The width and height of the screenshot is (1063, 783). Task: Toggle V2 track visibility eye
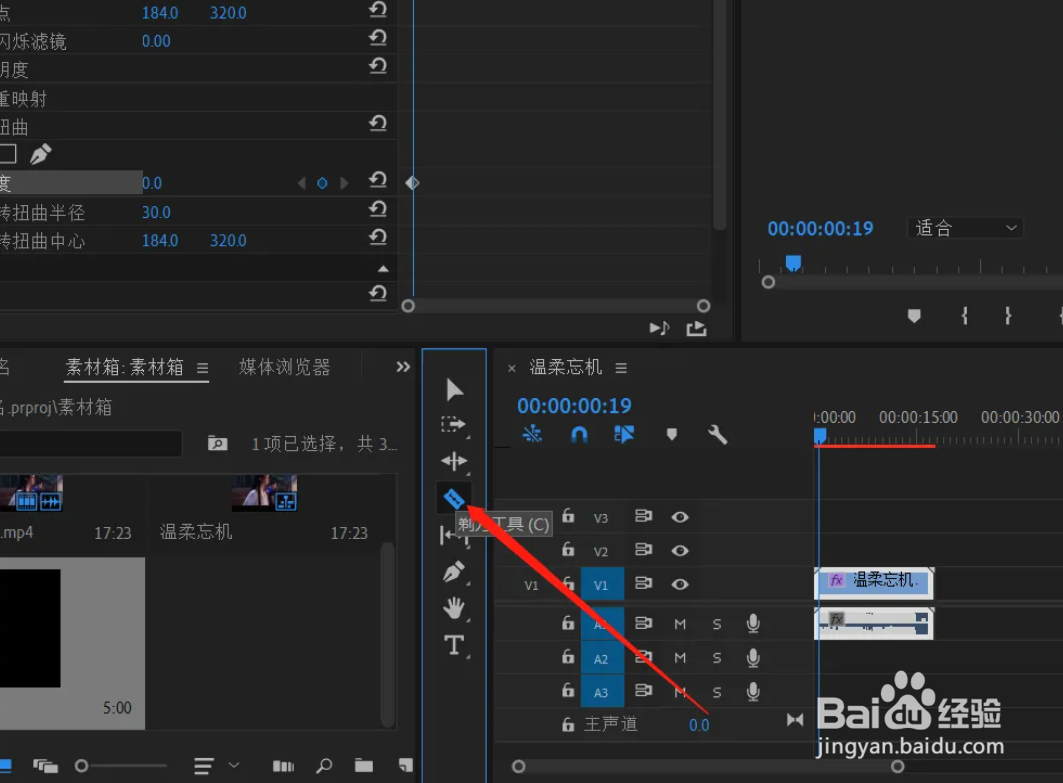680,550
